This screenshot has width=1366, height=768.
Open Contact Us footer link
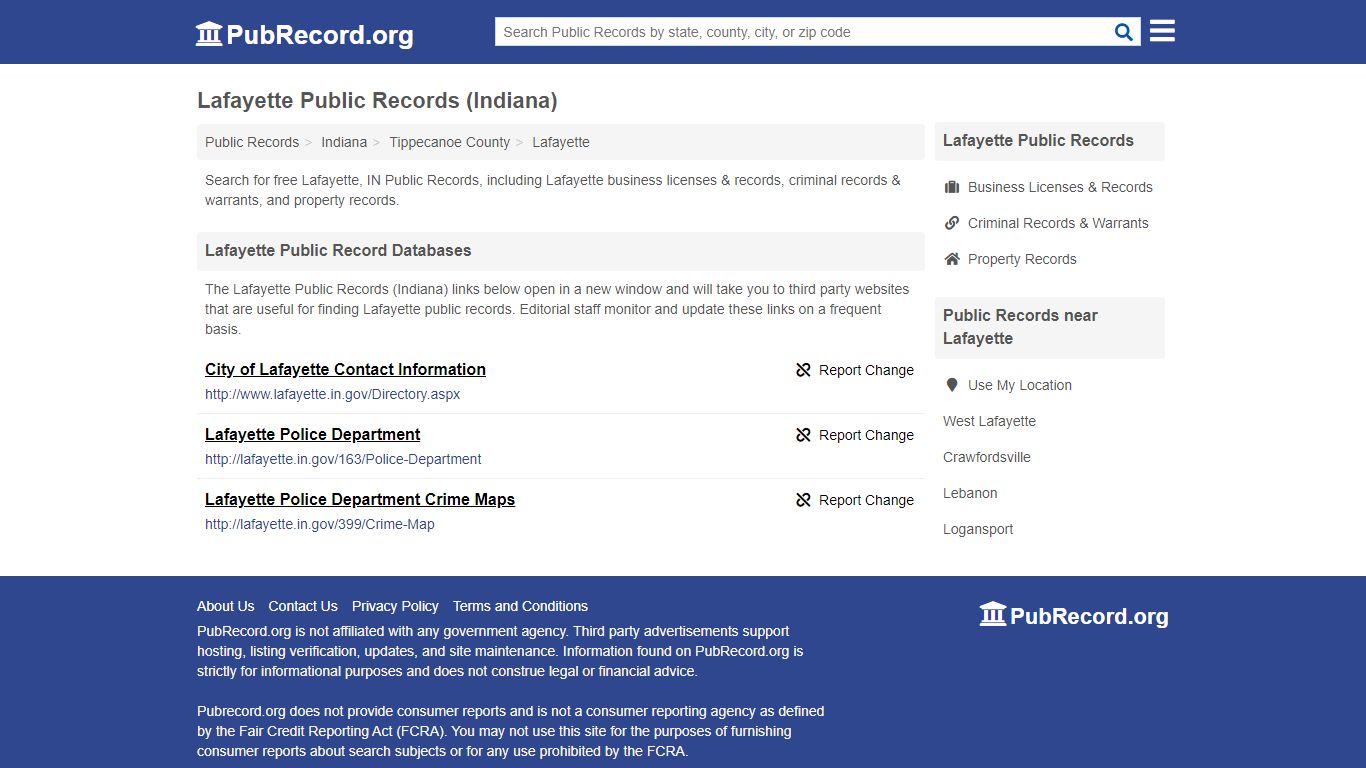(303, 606)
